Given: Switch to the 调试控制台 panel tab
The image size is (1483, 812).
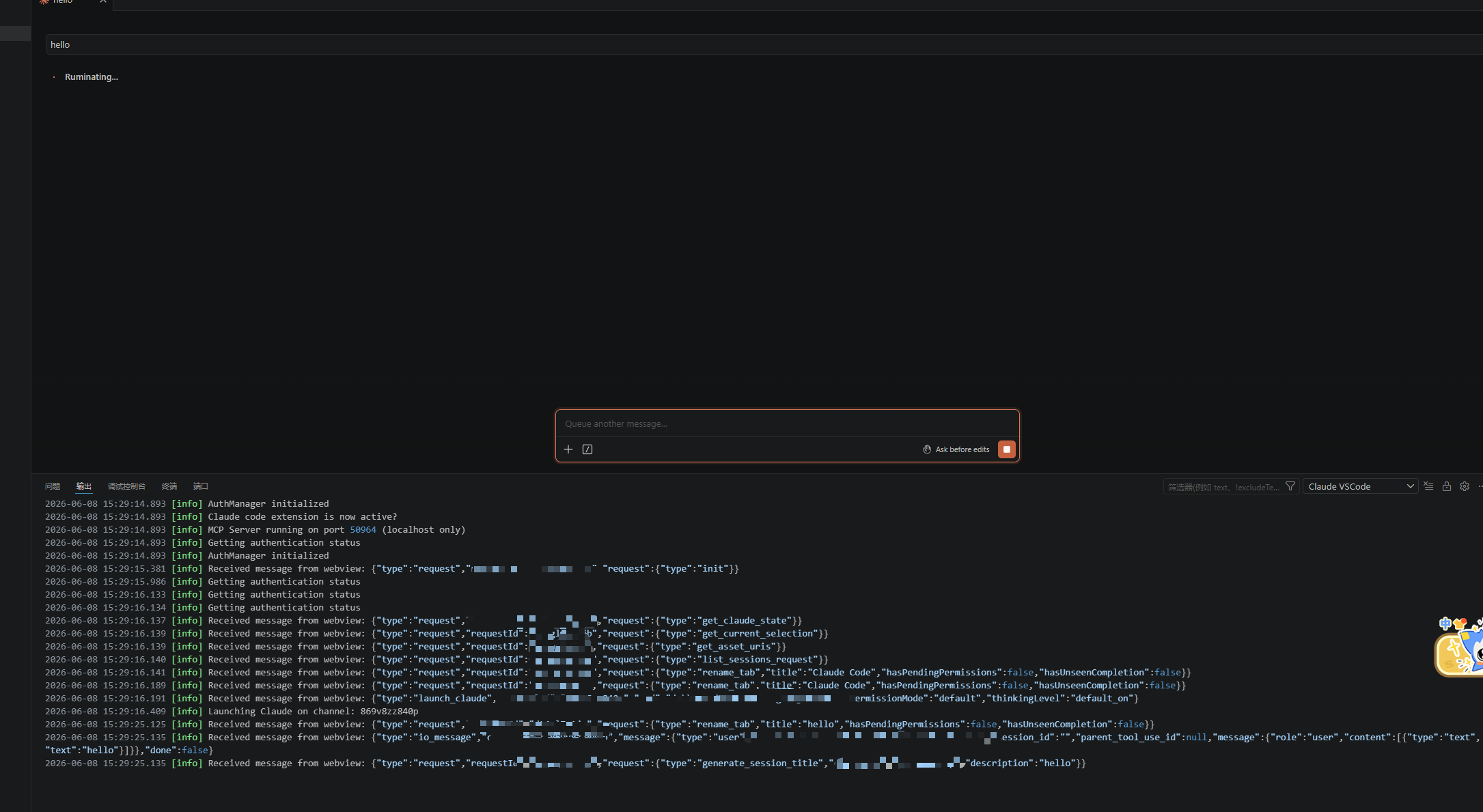Looking at the screenshot, I should coord(126,486).
